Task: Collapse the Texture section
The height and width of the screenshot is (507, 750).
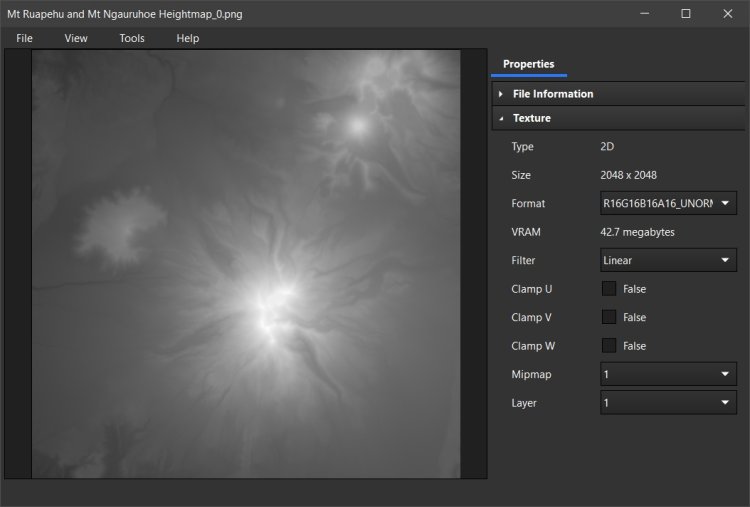Action: coord(532,118)
